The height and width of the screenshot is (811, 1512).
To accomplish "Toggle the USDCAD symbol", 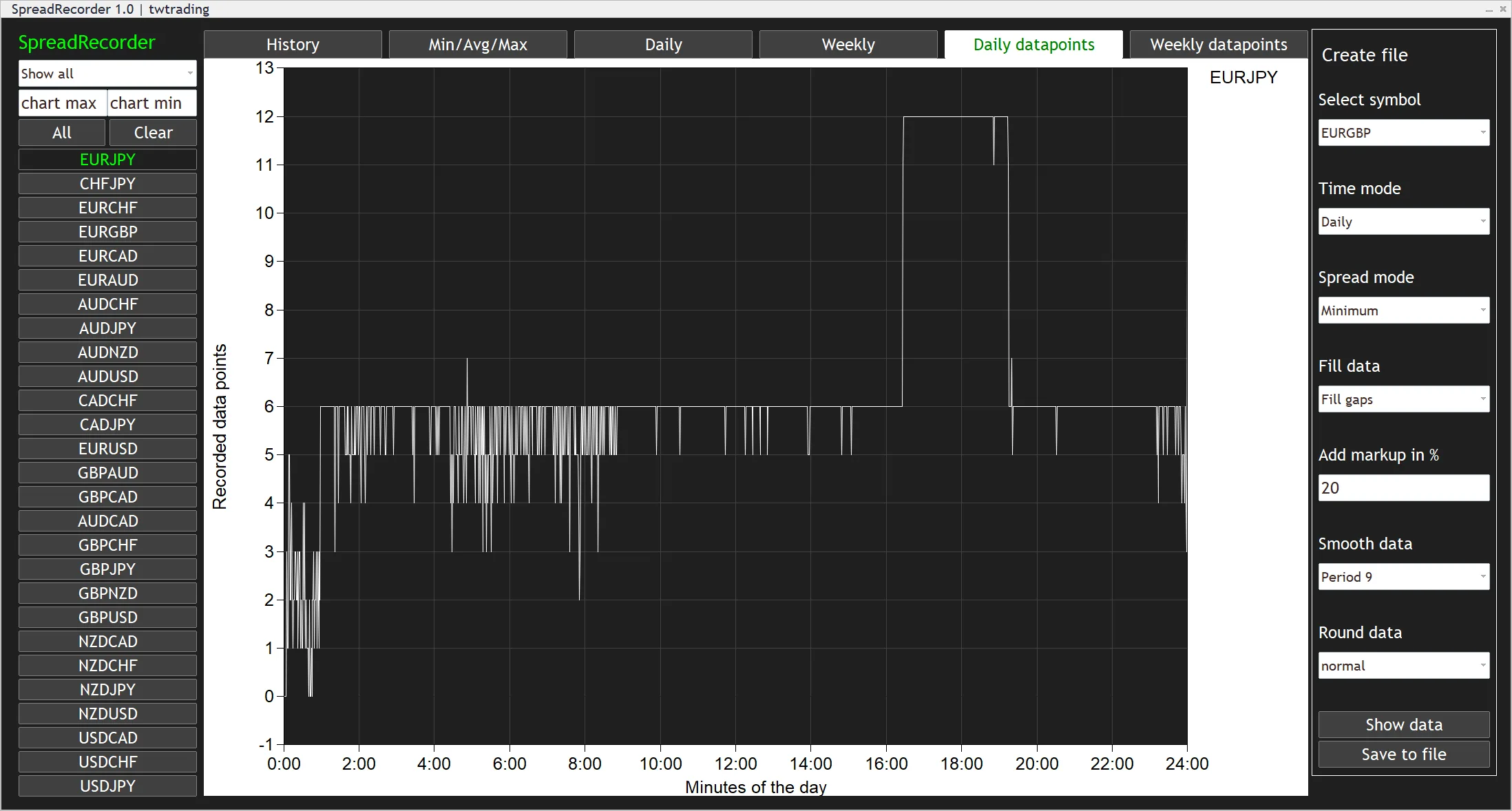I will tap(107, 738).
